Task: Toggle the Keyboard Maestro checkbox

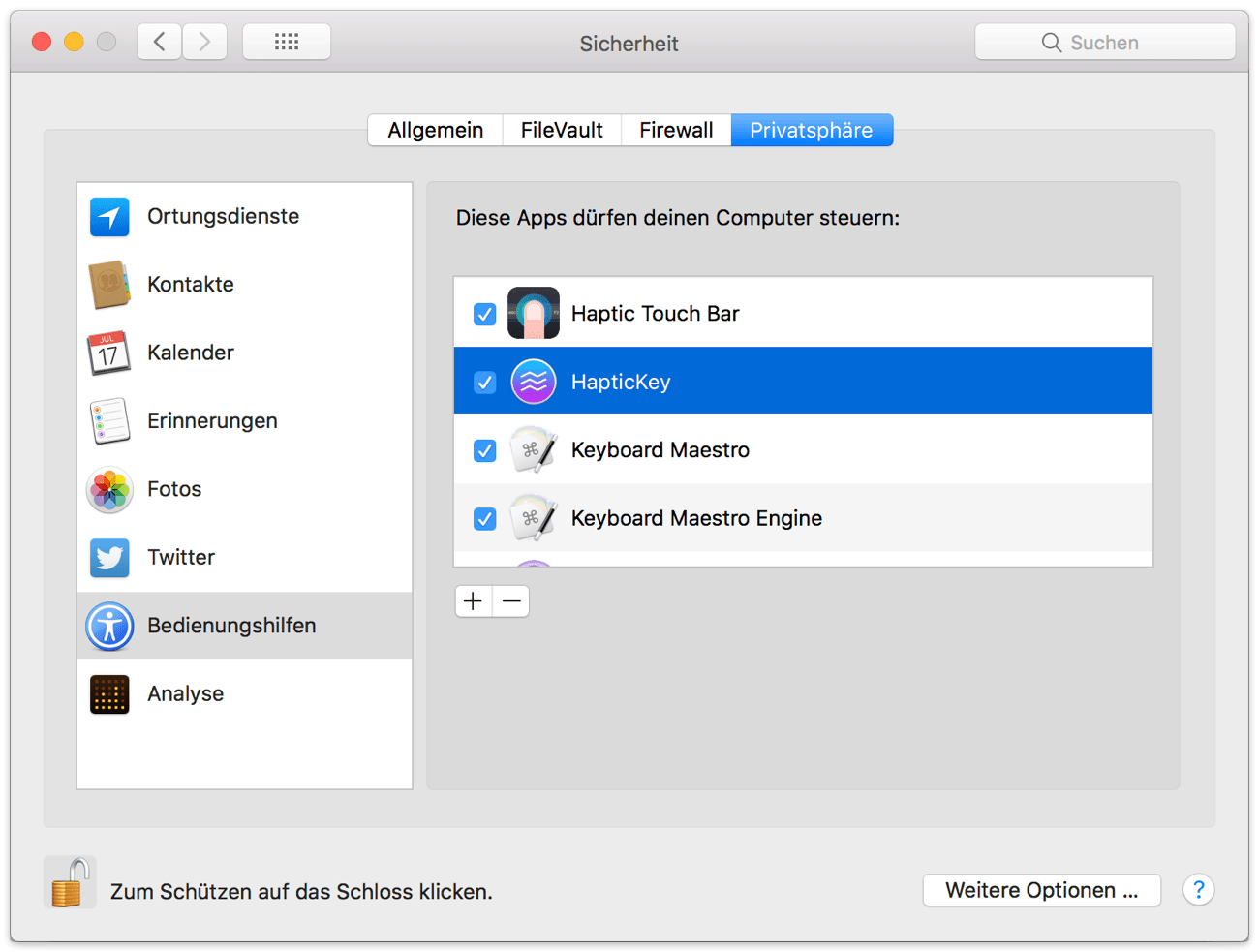Action: [x=485, y=450]
